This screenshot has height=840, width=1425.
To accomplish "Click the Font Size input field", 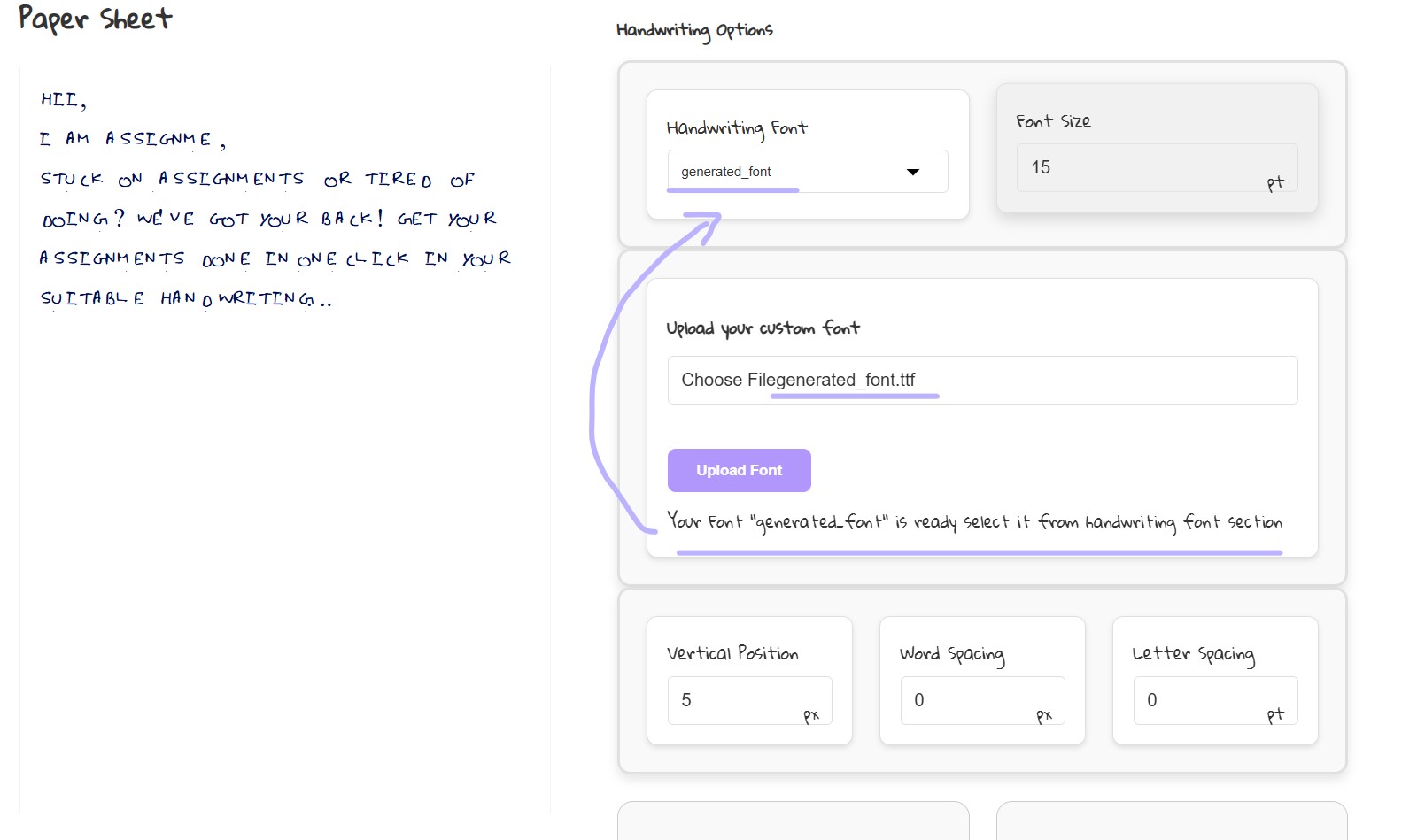I will click(x=1142, y=167).
